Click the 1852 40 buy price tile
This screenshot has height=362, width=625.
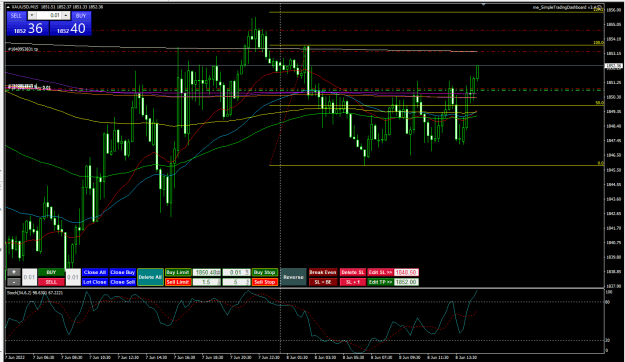71,28
